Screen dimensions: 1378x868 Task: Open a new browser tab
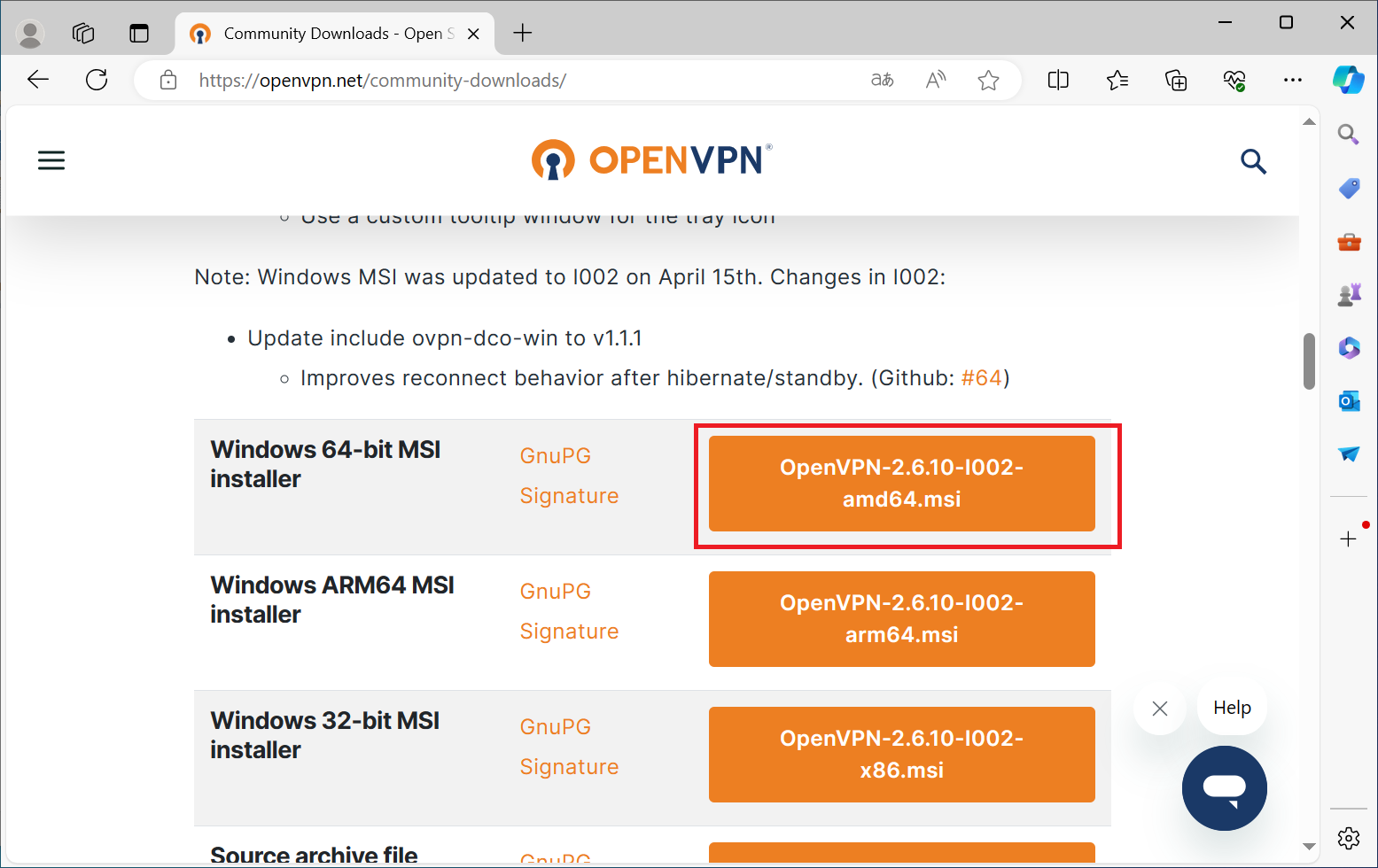point(523,34)
